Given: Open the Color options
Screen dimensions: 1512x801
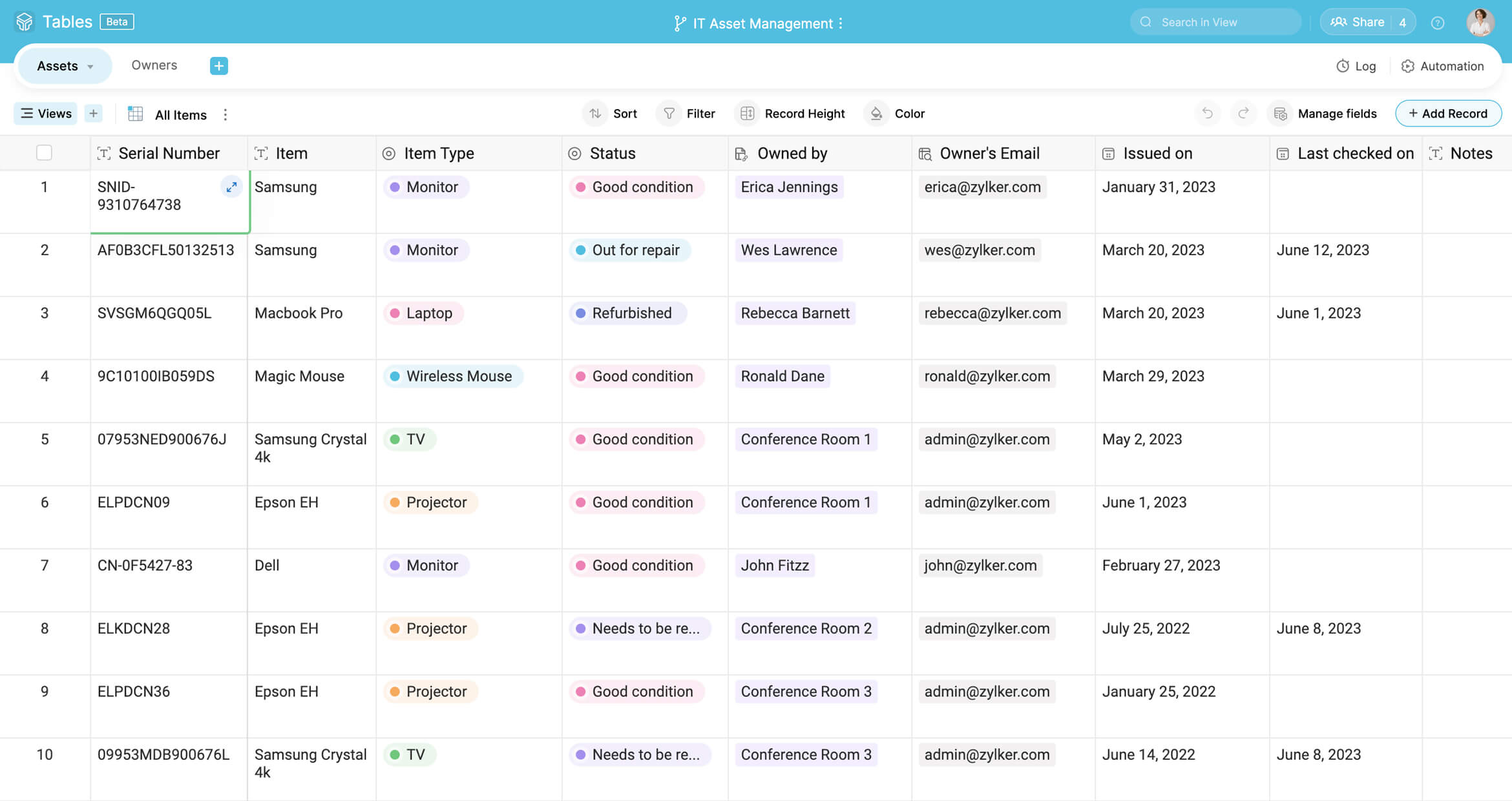Looking at the screenshot, I should pyautogui.click(x=897, y=114).
